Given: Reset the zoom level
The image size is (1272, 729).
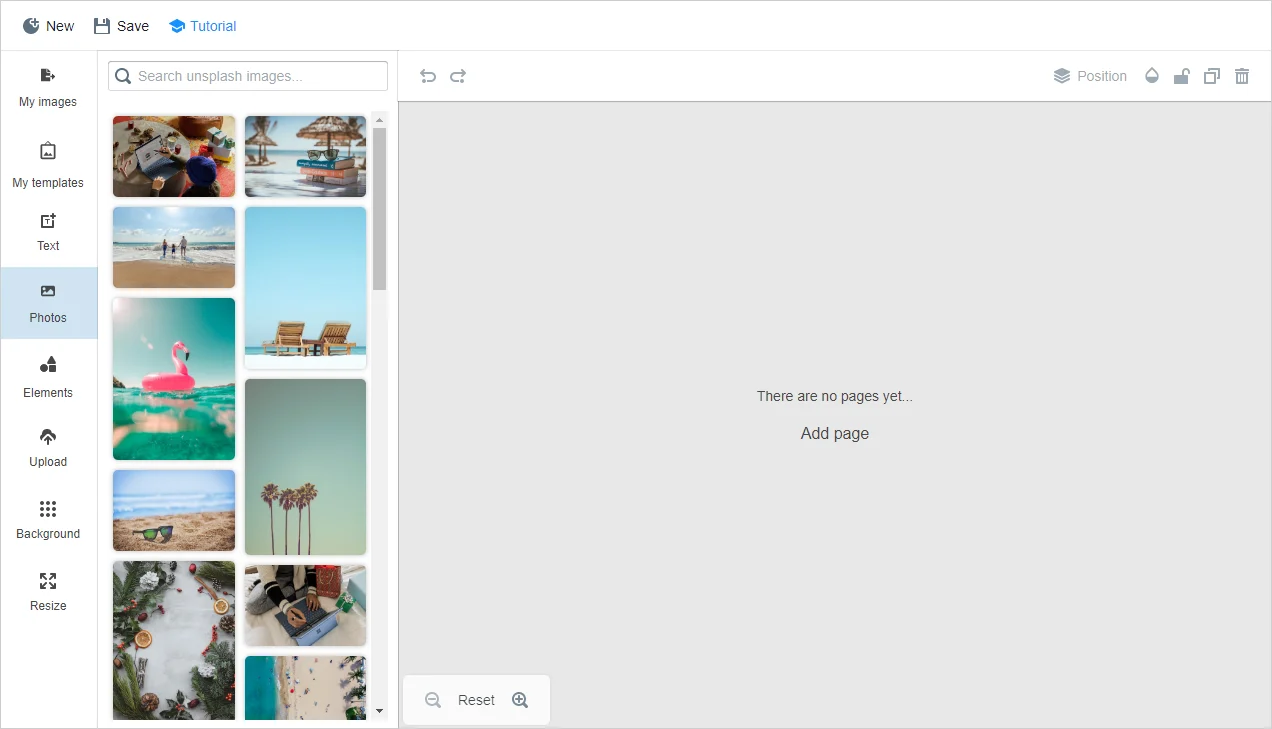Looking at the screenshot, I should (476, 700).
